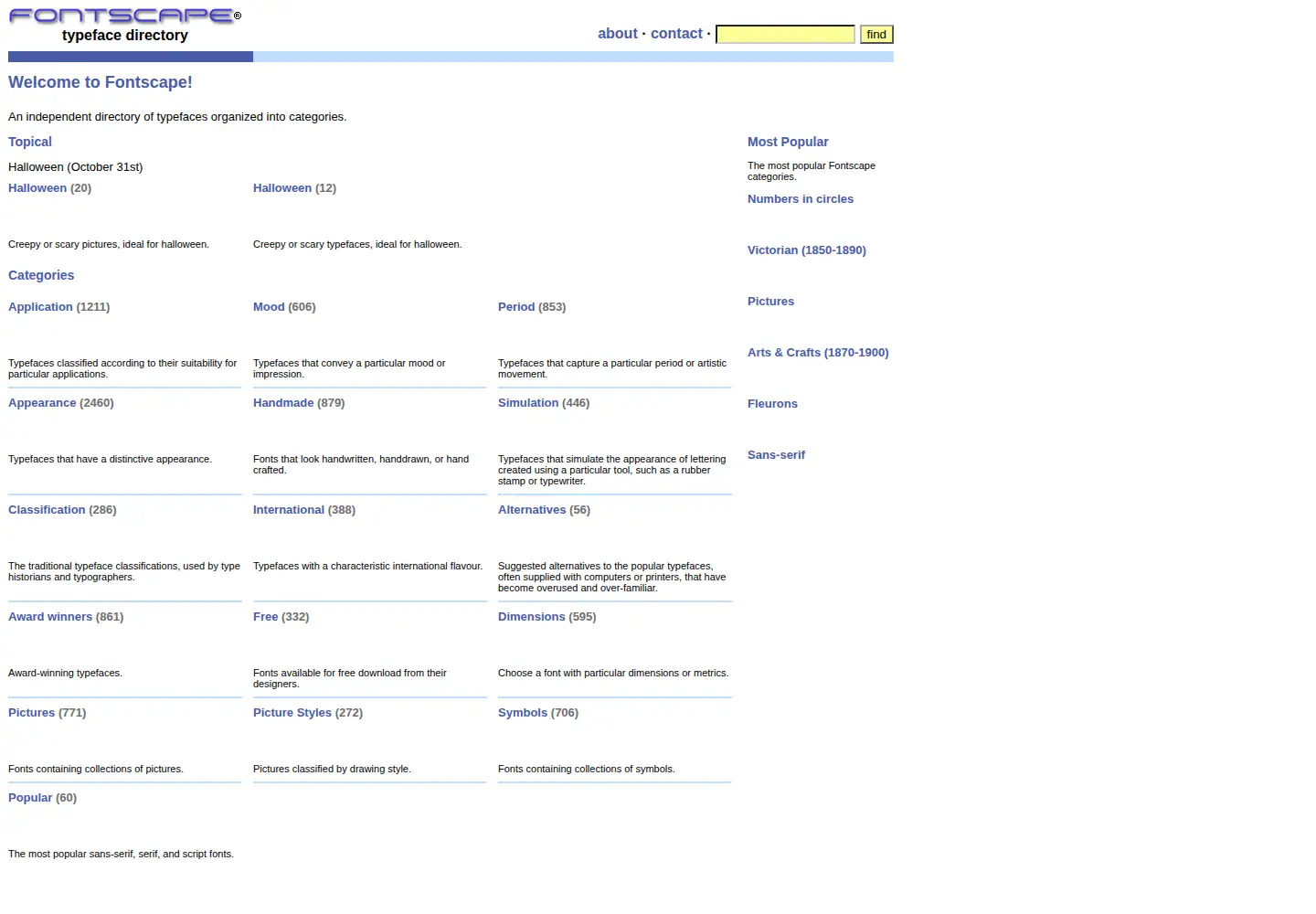Click the 'Halloween (October 31st)' text
This screenshot has height=914, width=1316.
coord(76,167)
